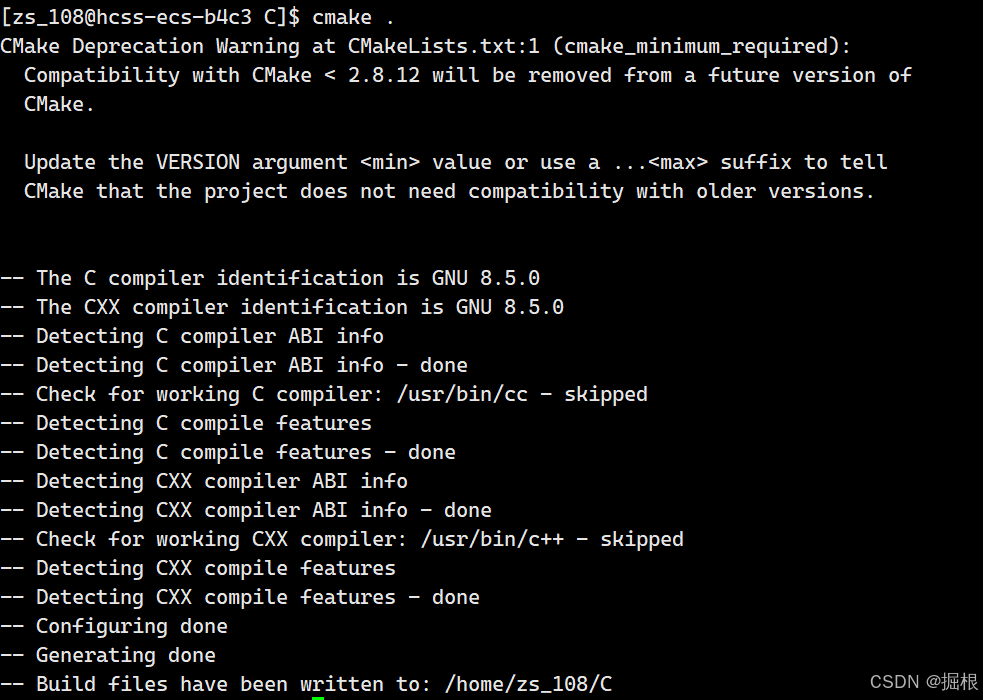Viewport: 983px width, 700px height.
Task: Click the "cmake ." command text
Action: 354,17
